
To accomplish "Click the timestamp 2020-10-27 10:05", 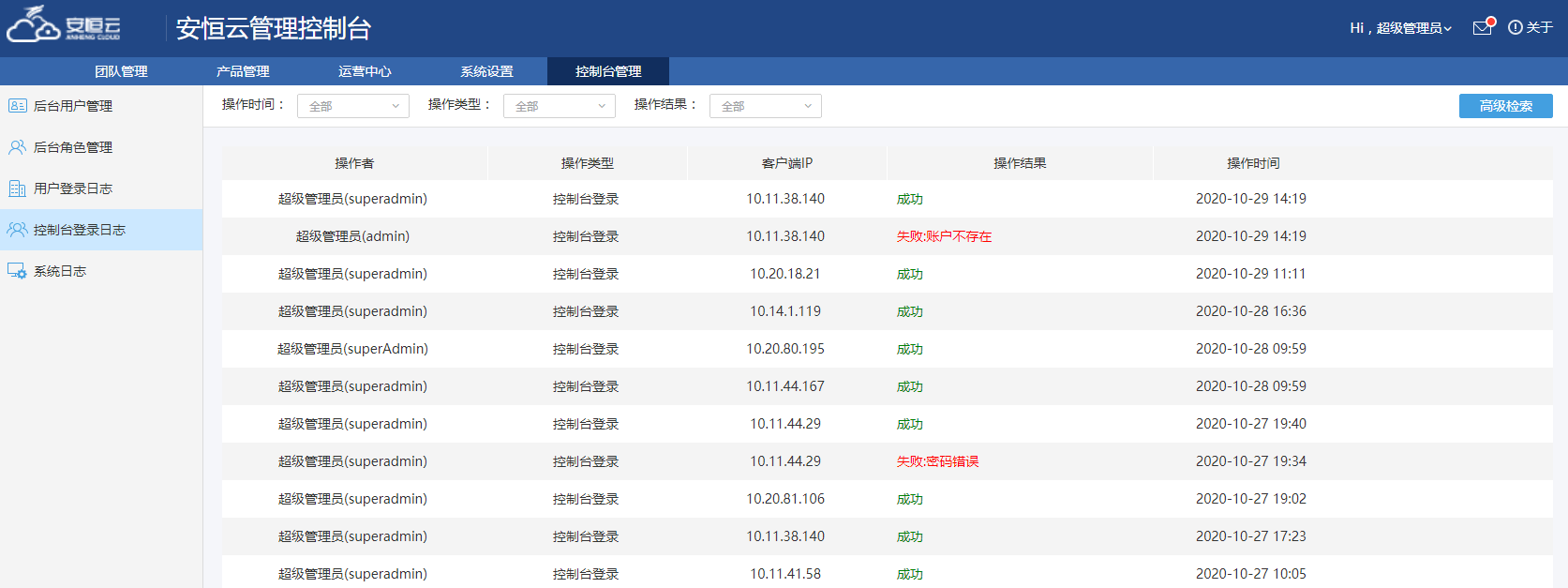I will point(1251,574).
